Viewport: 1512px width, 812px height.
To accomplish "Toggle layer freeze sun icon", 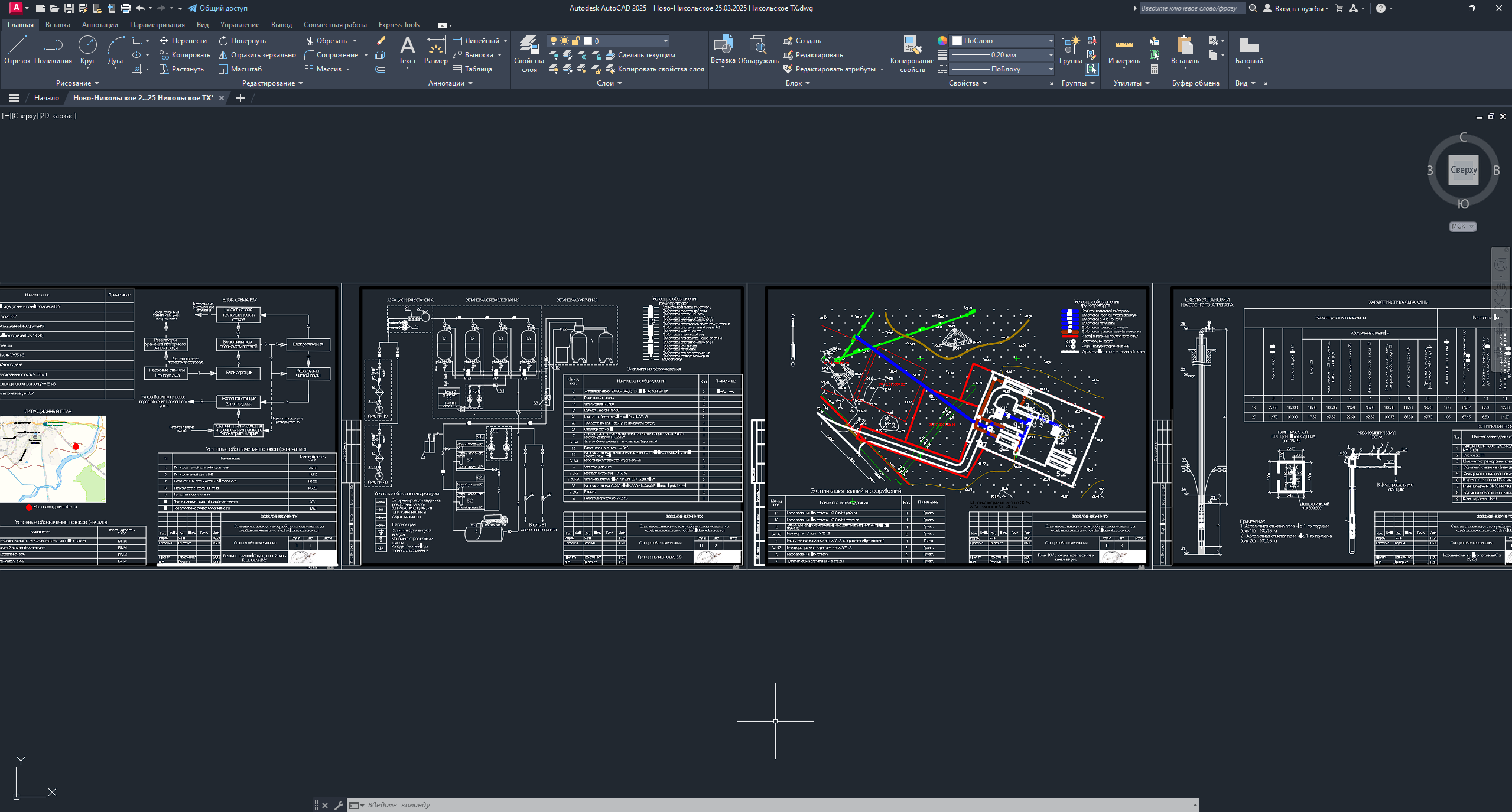I will point(565,41).
